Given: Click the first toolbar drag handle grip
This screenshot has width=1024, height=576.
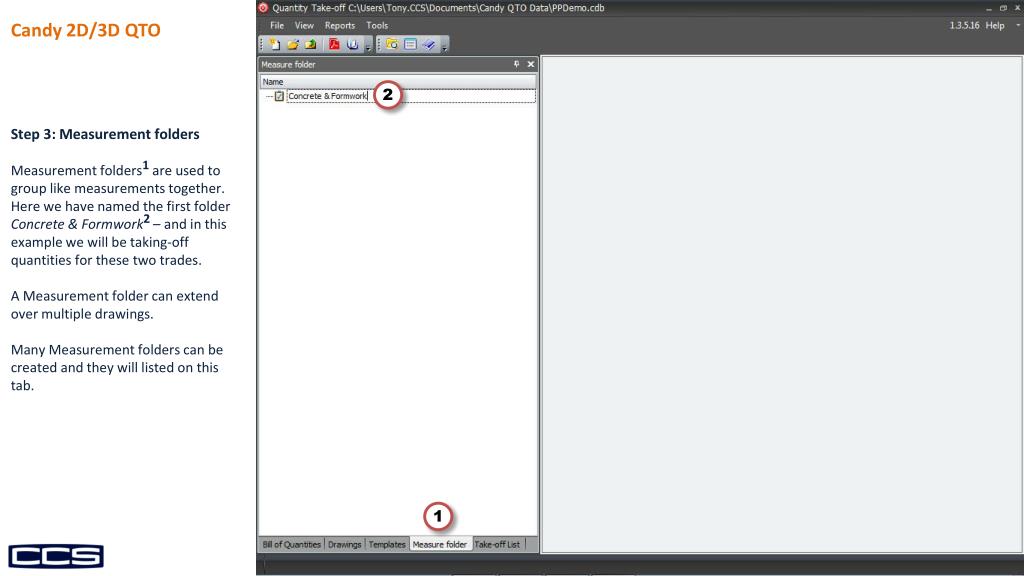Looking at the screenshot, I should (262, 44).
